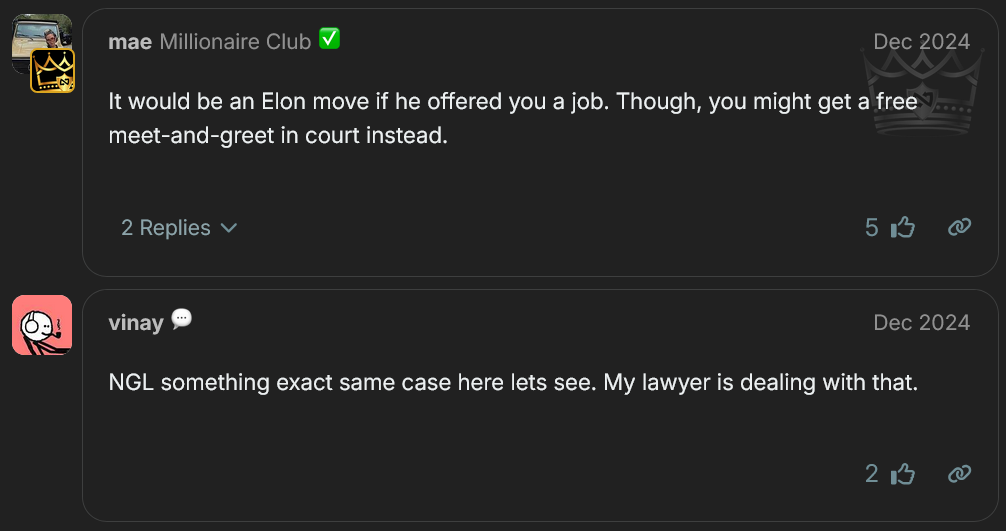
Task: Click the Dec 2024 date on mae's comment
Action: [x=921, y=42]
